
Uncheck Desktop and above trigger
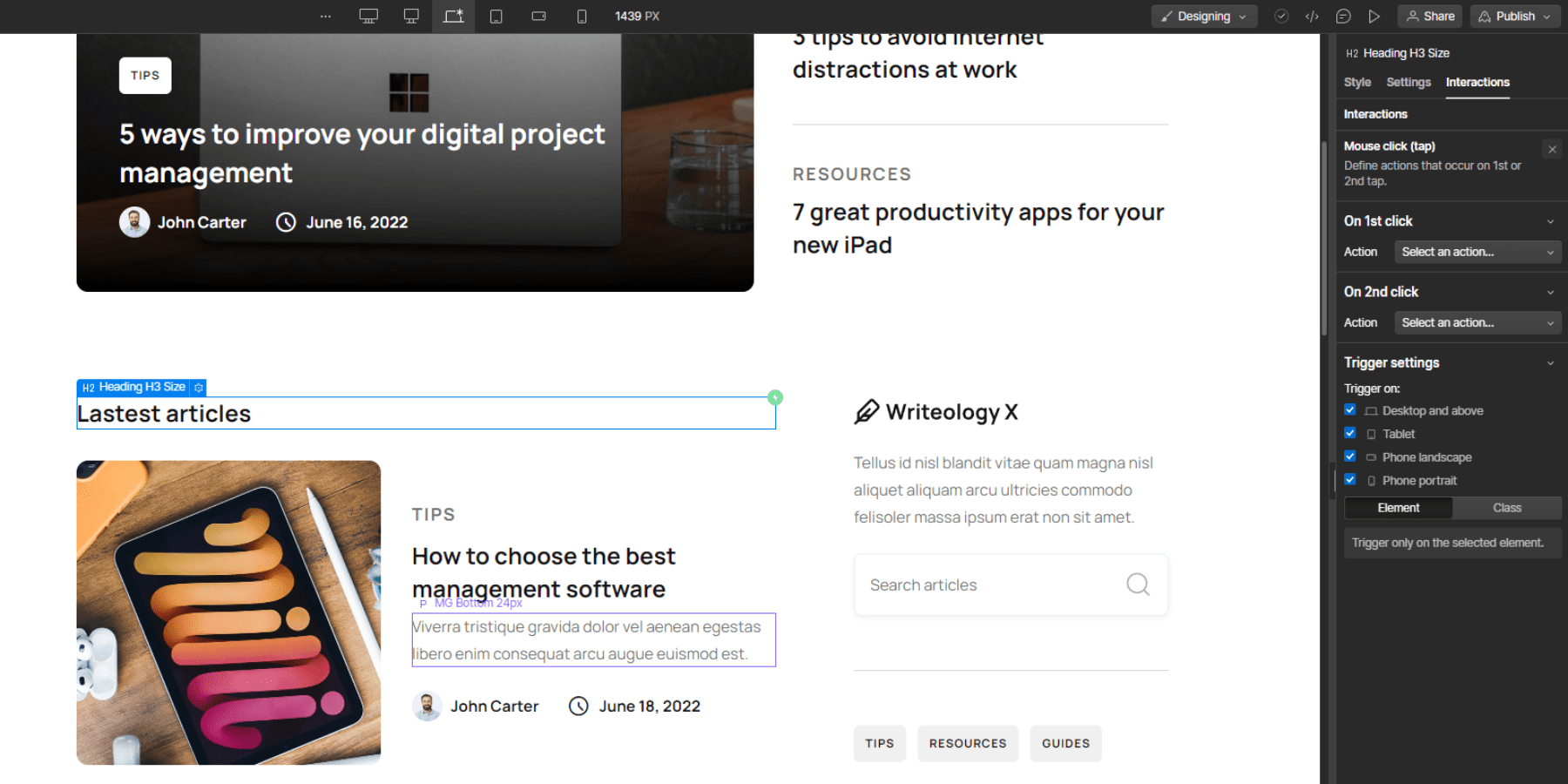point(1350,409)
